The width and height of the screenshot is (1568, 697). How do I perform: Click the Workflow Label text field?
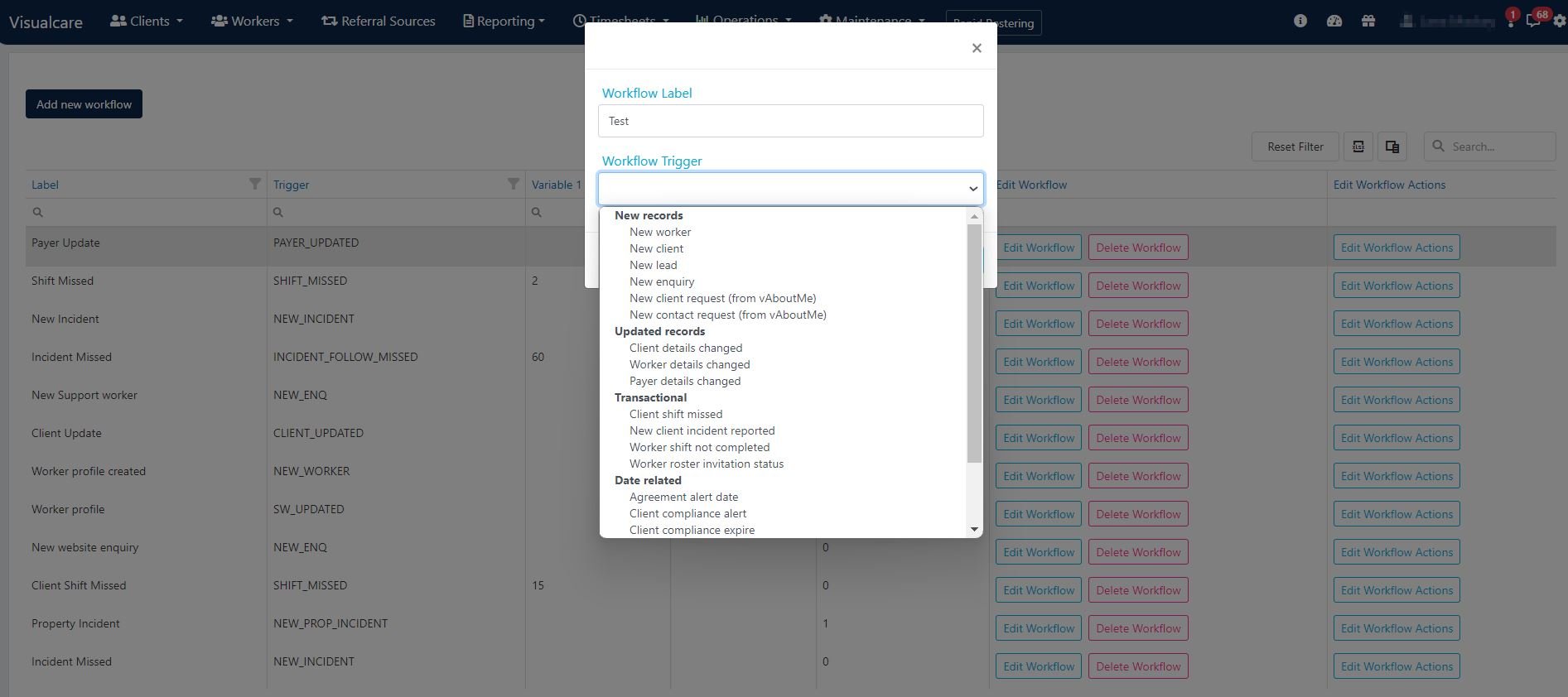coord(790,121)
